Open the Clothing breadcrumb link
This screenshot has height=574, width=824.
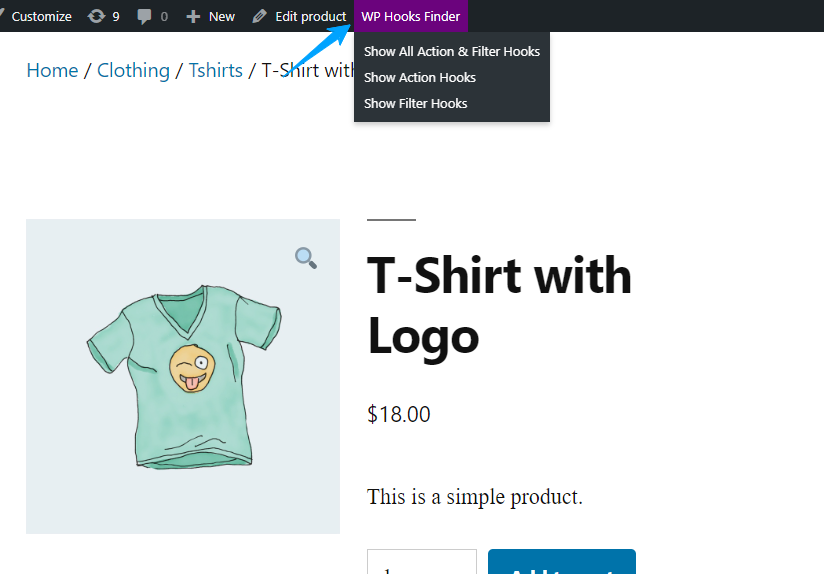click(133, 70)
